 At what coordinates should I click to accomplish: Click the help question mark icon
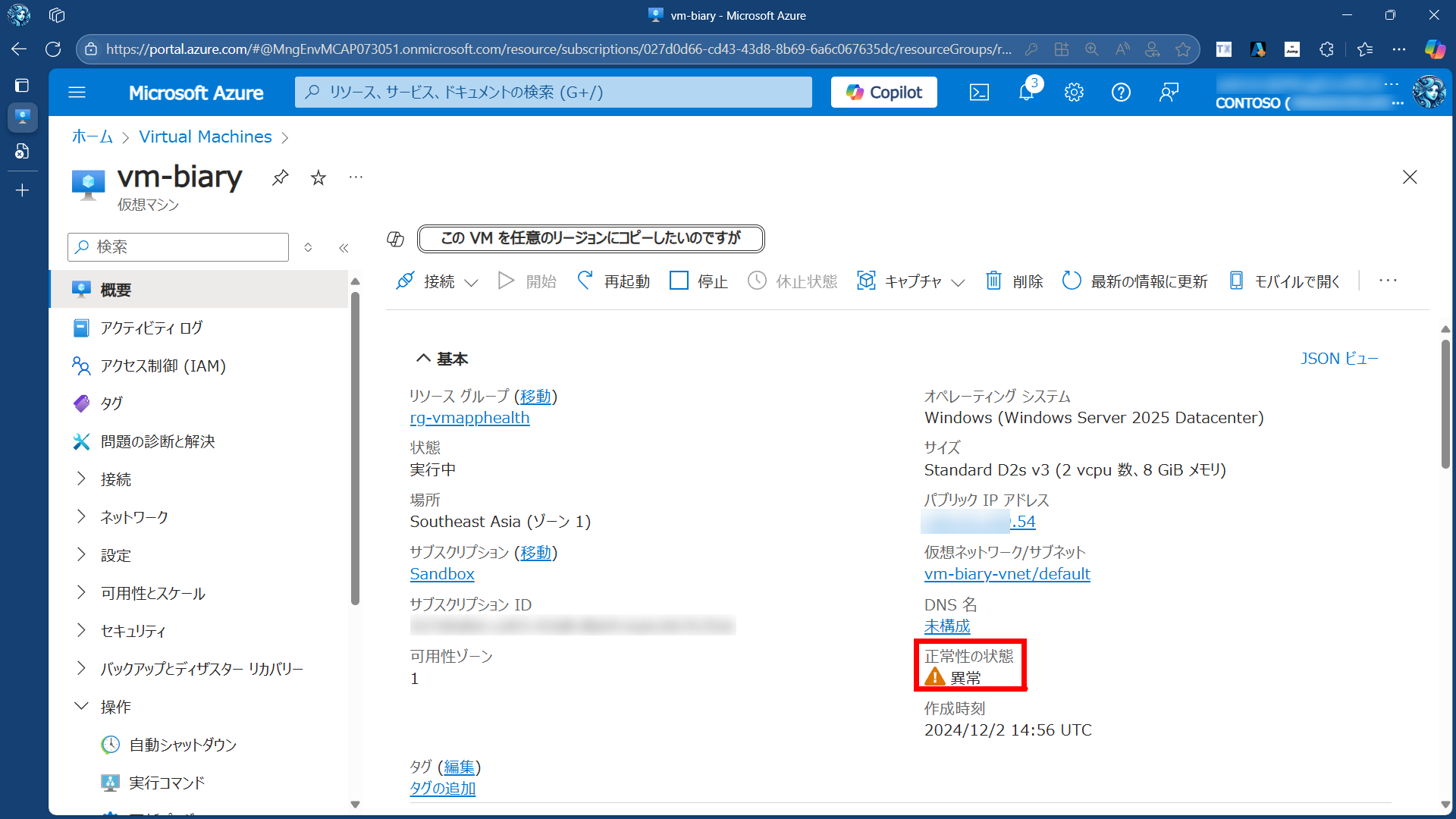pos(1121,93)
